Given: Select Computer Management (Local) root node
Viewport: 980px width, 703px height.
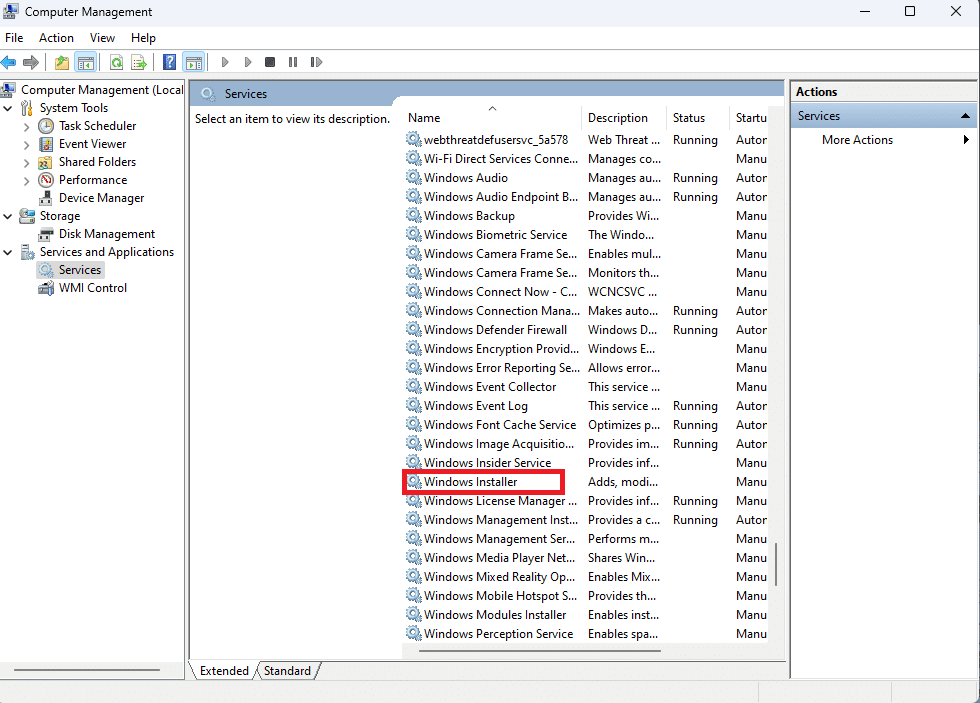Looking at the screenshot, I should pyautogui.click(x=102, y=90).
